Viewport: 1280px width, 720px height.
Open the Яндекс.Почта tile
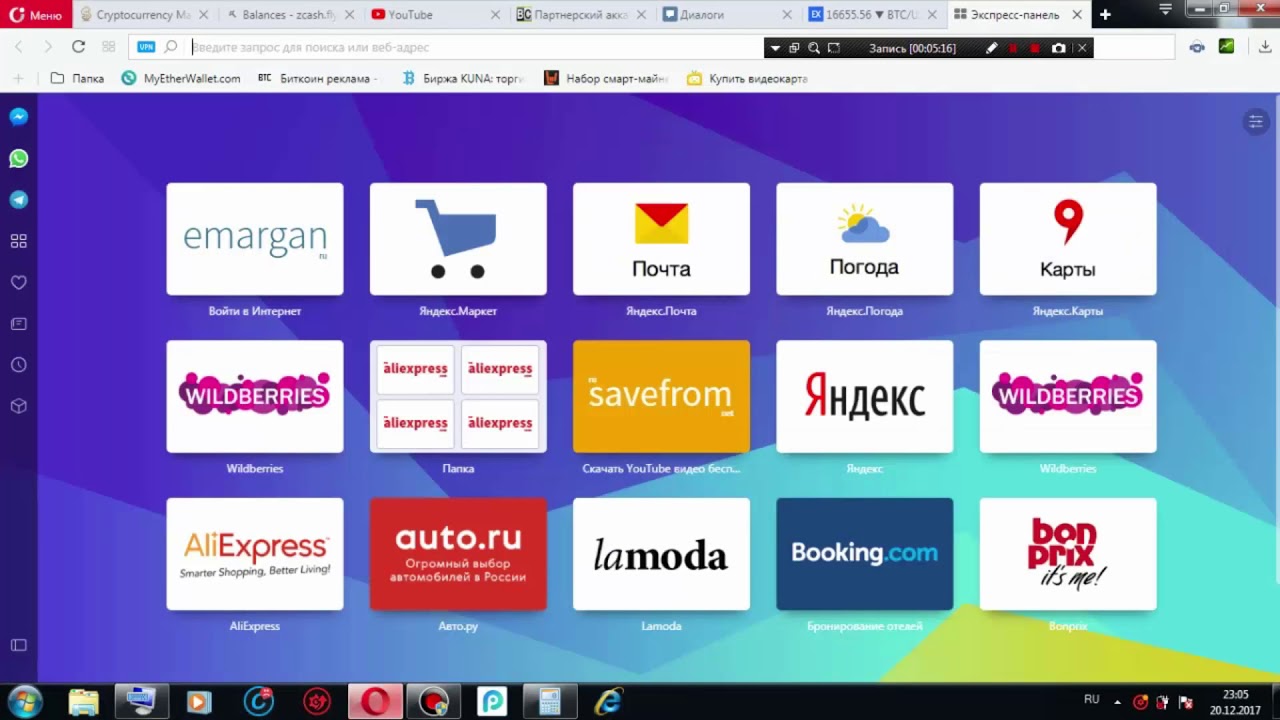coord(661,239)
